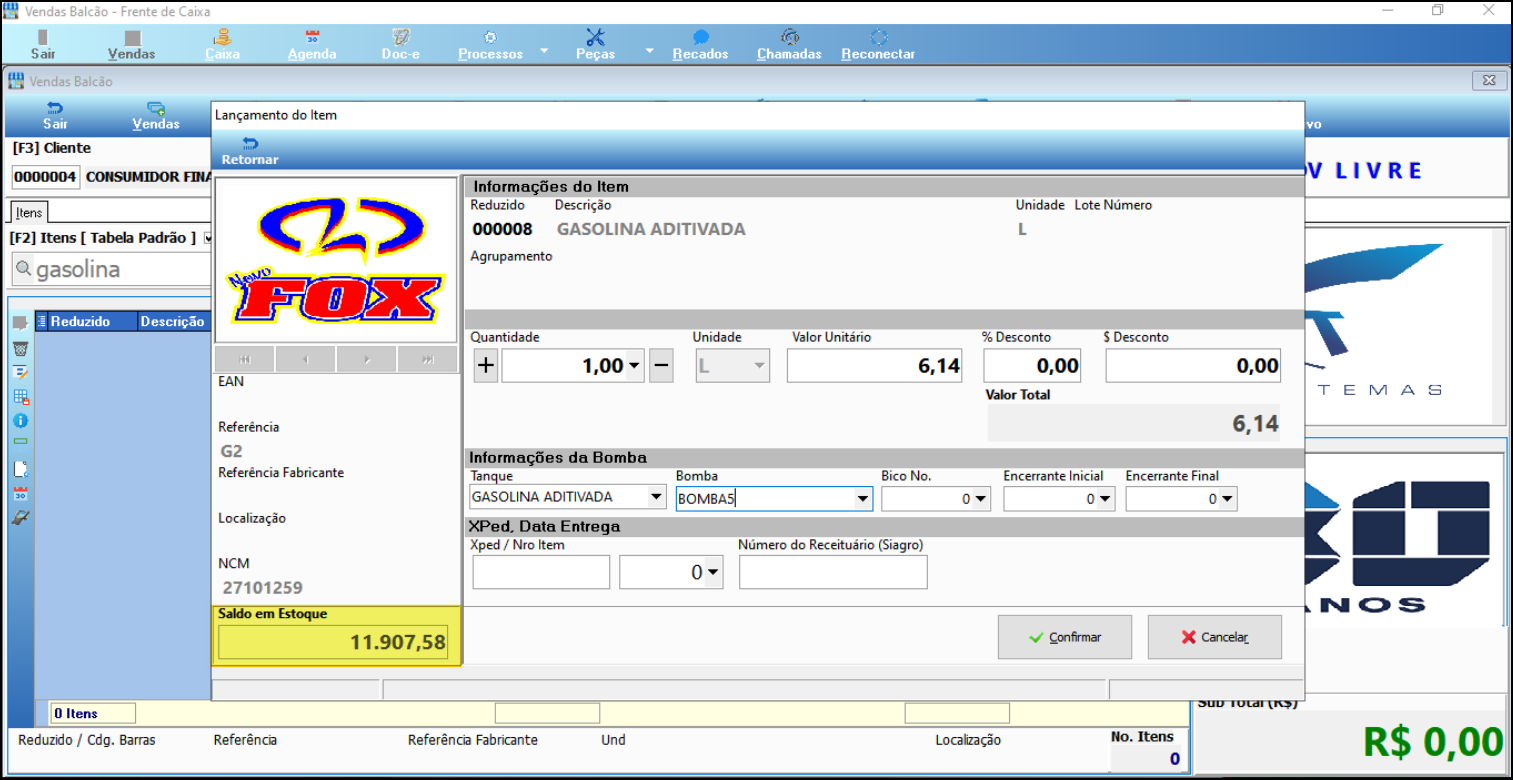Click the Valor Total value 6,14
This screenshot has width=1513, height=780.
pyautogui.click(x=1134, y=423)
